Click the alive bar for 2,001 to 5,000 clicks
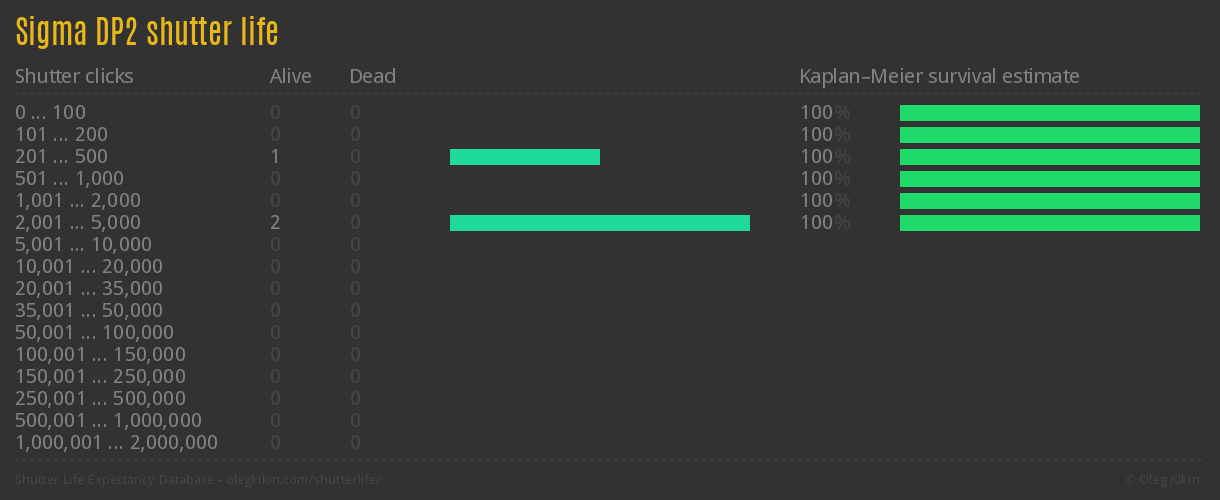This screenshot has height=500, width=1220. coord(599,223)
